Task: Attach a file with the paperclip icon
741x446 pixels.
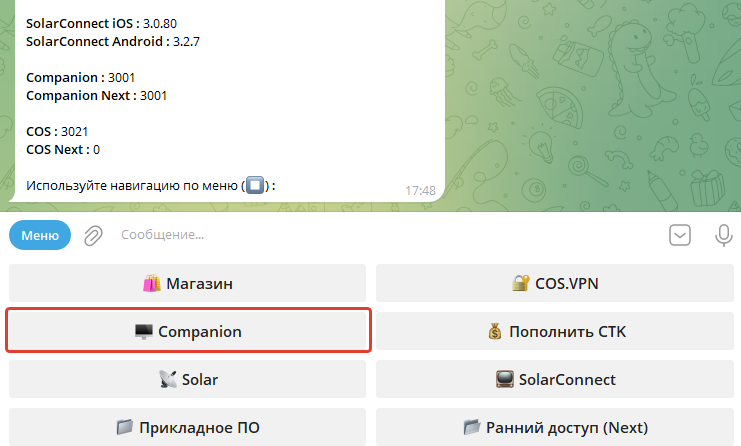Action: point(93,235)
